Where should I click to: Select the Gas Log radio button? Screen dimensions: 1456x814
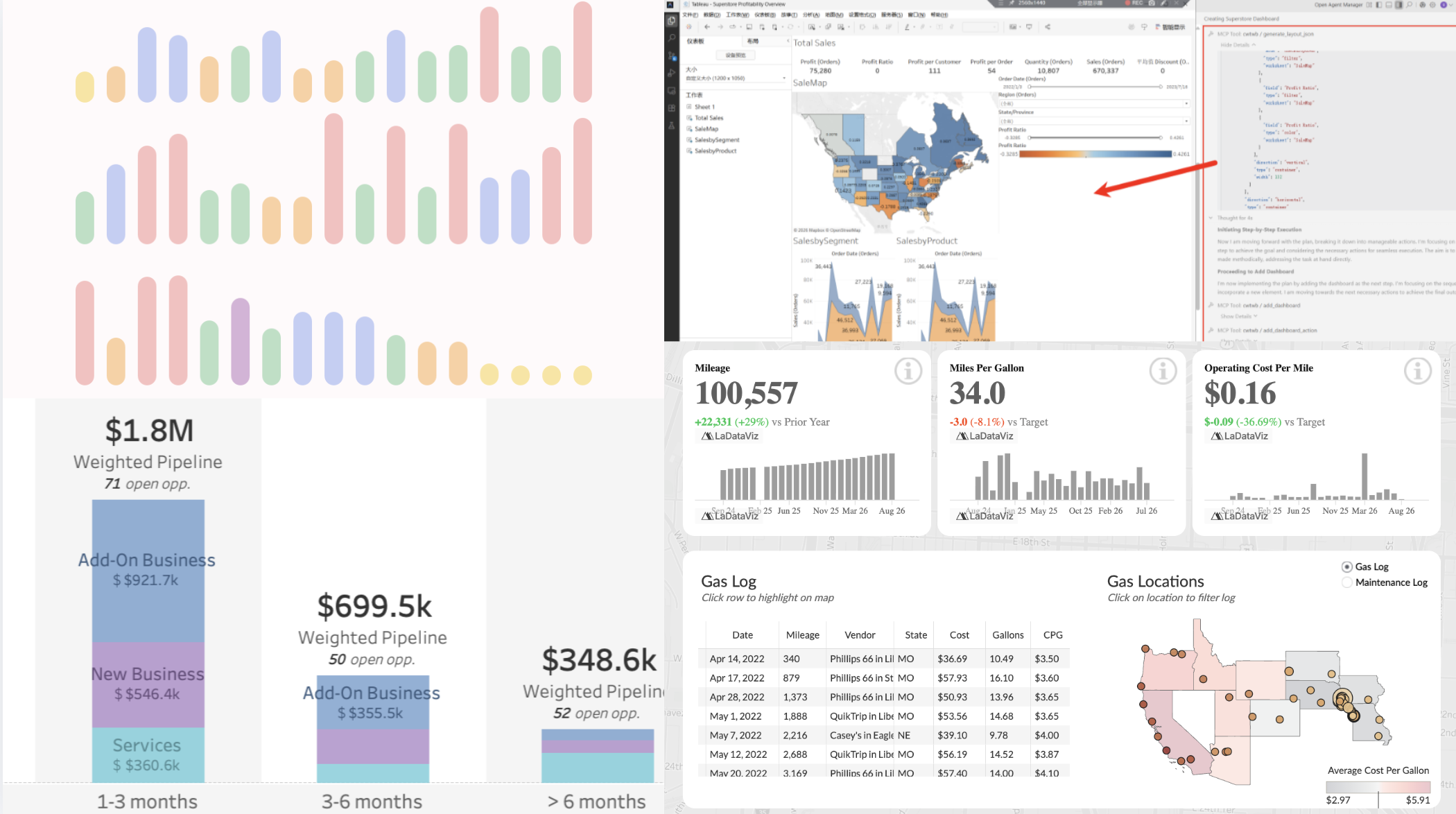coord(1346,566)
